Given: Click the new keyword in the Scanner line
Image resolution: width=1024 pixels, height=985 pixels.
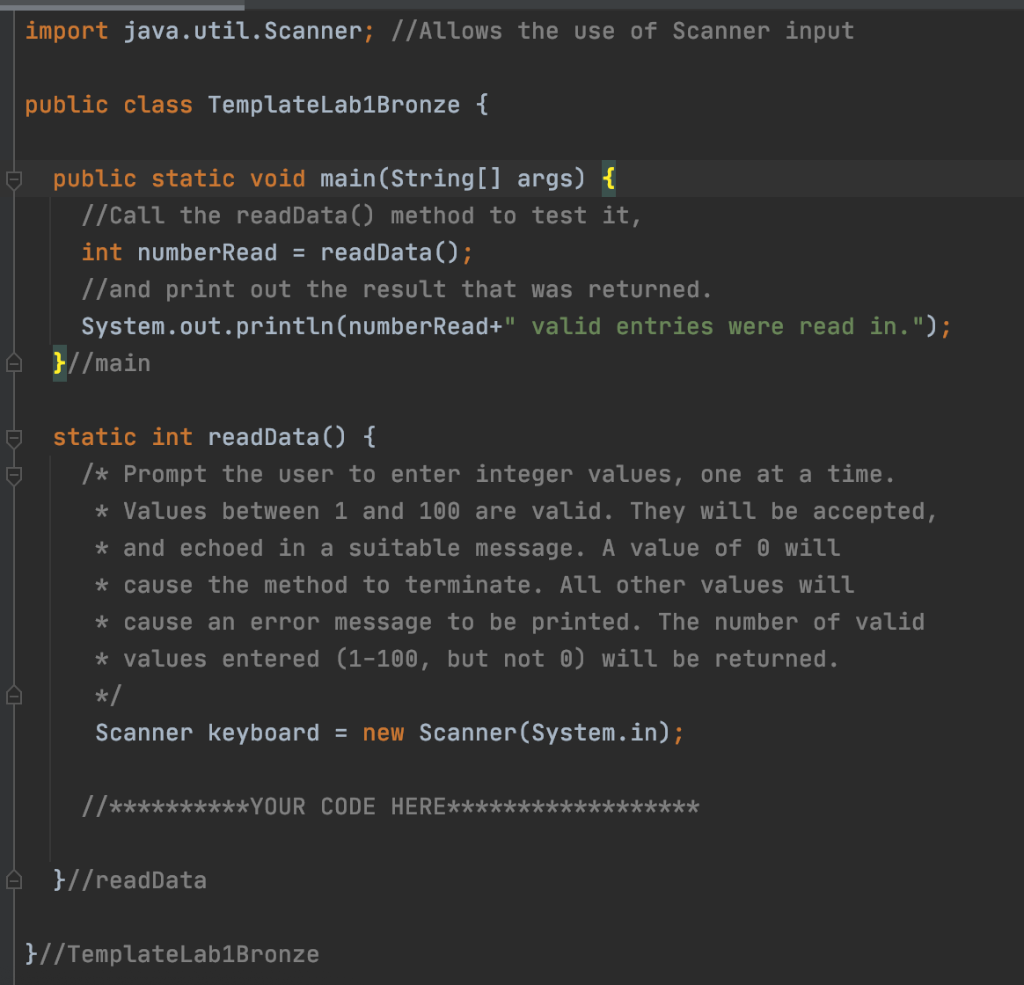Looking at the screenshot, I should [384, 732].
